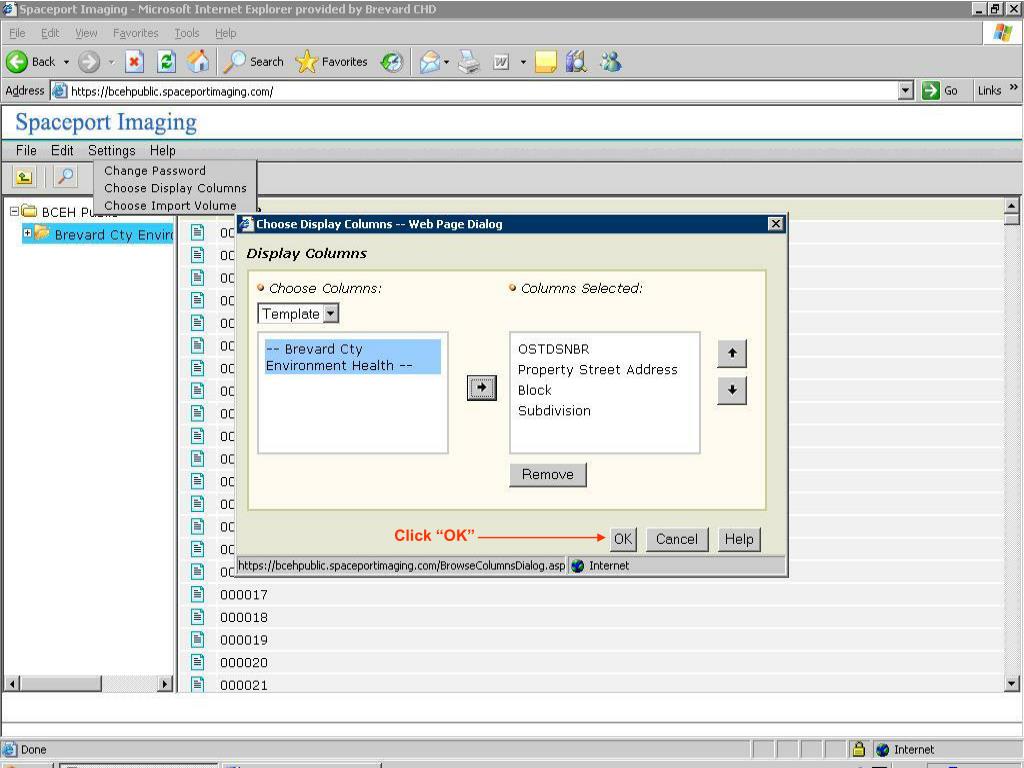Select Subdivision in Columns Selected list
1024x768 pixels.
point(554,410)
